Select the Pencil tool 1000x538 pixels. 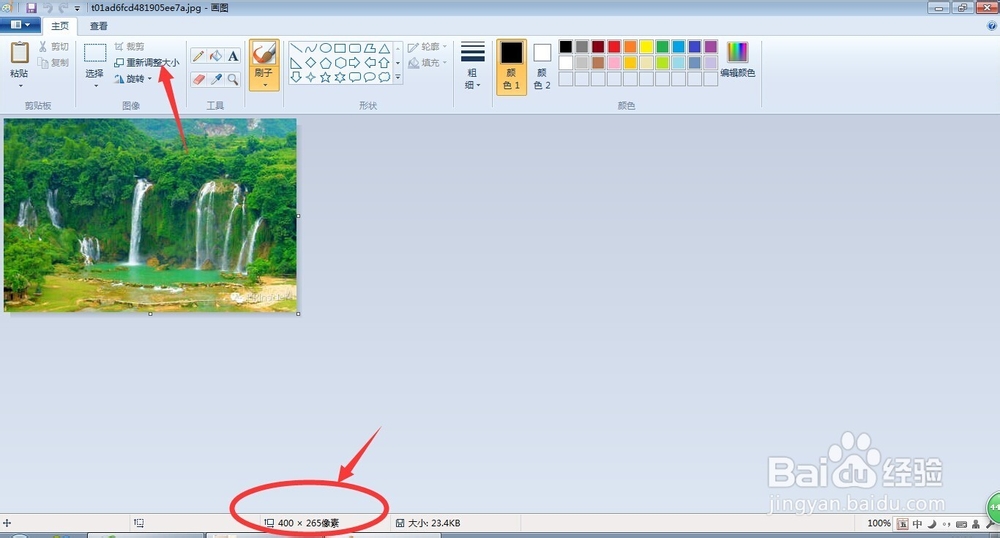[x=198, y=56]
